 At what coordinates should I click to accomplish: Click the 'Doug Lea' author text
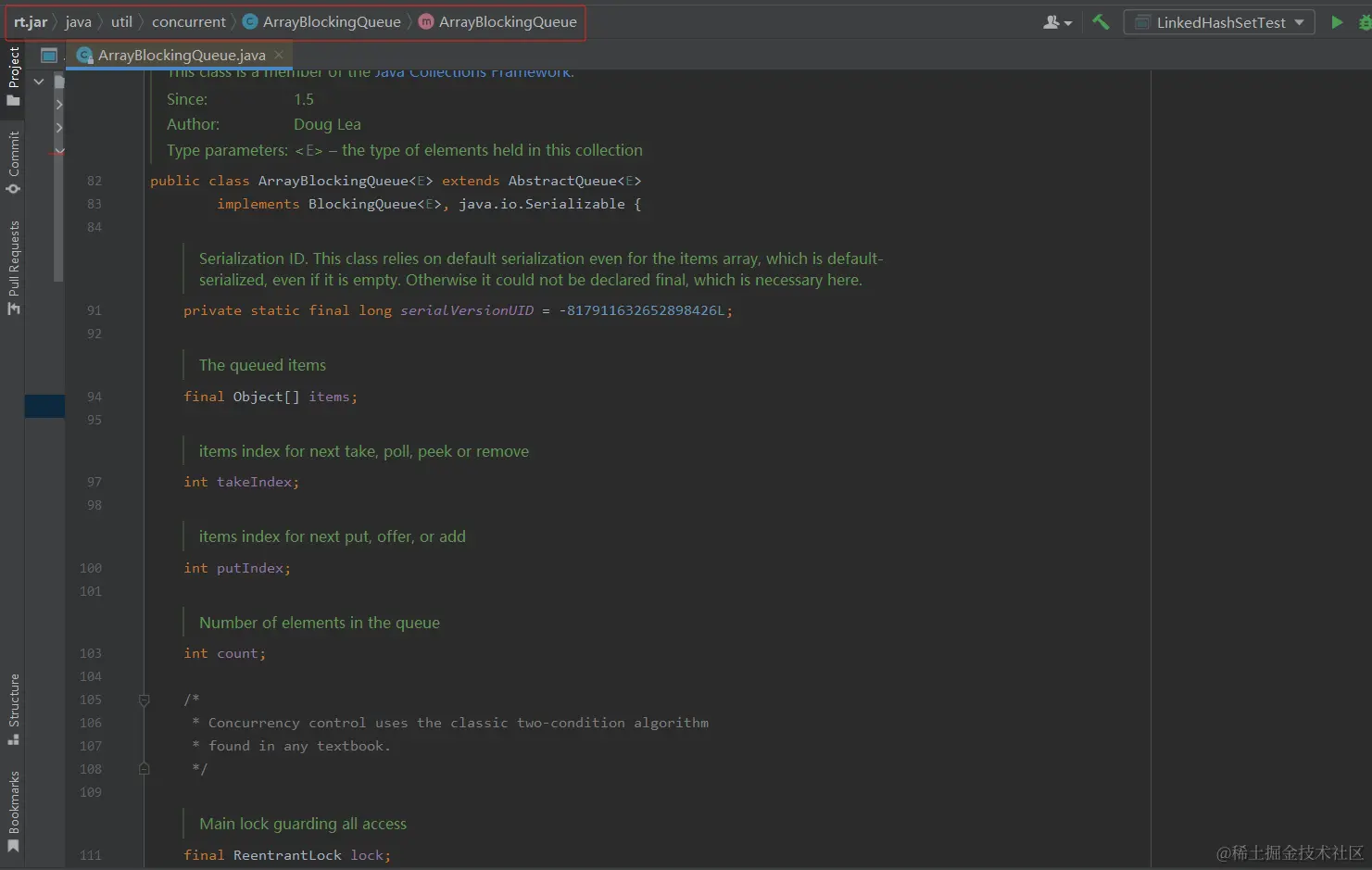(327, 124)
